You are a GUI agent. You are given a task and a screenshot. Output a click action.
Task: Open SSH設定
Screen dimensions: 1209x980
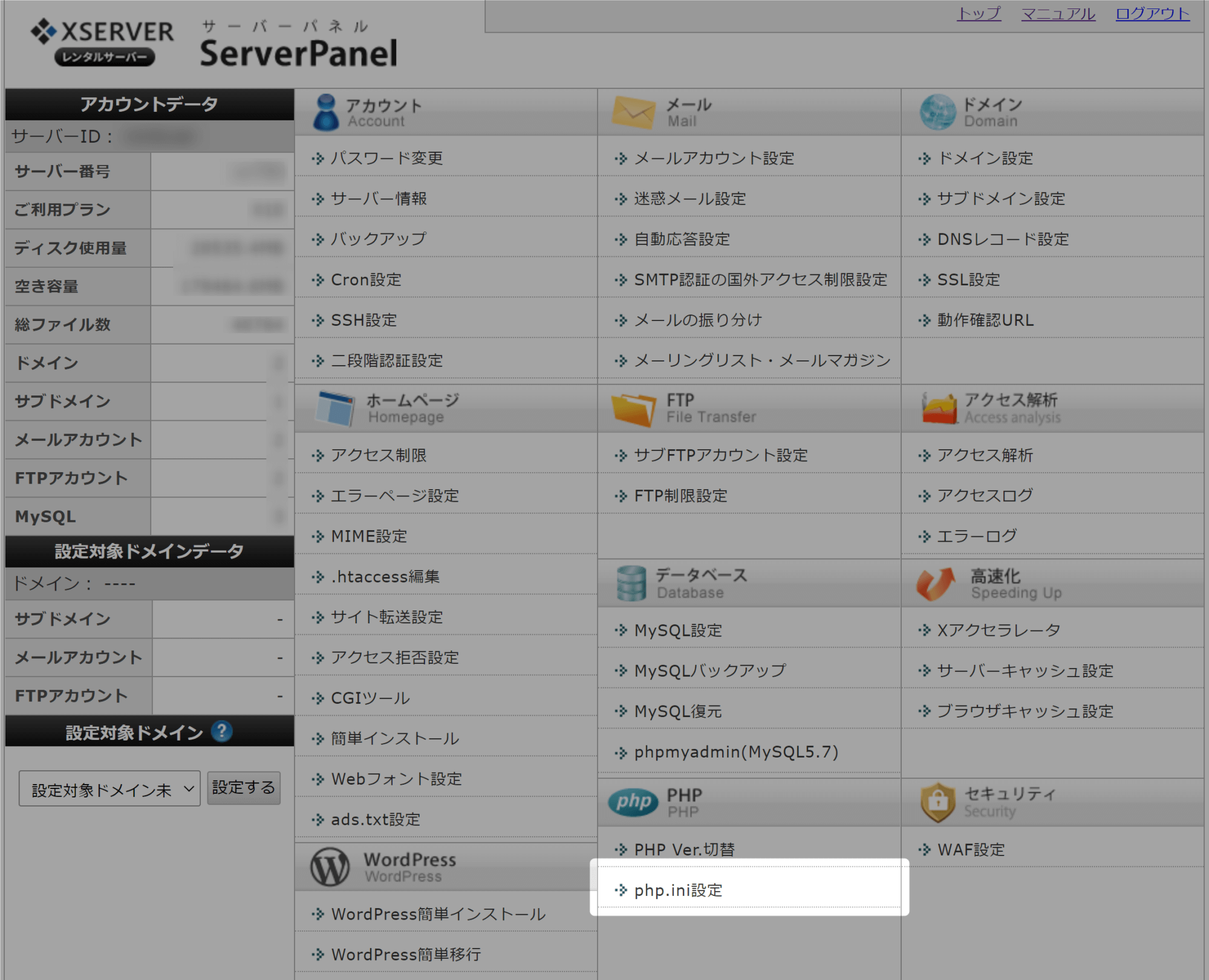363,320
